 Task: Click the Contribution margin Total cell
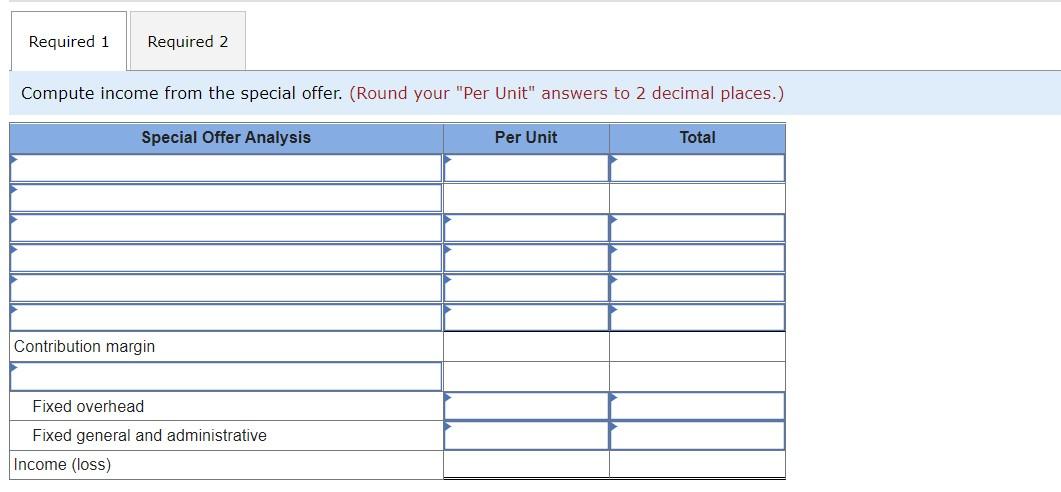pos(697,346)
